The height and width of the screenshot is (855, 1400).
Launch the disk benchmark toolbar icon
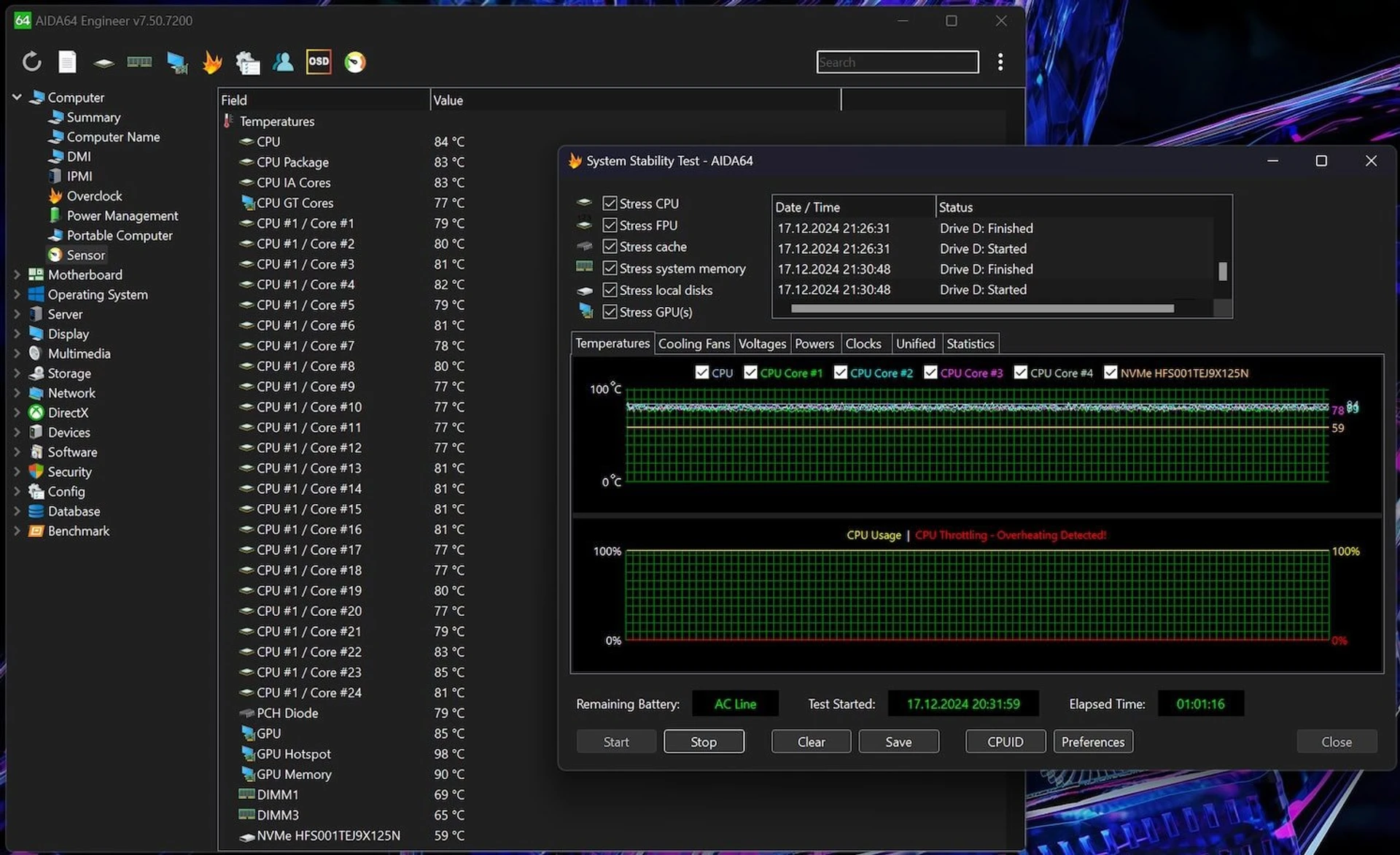coord(104,63)
